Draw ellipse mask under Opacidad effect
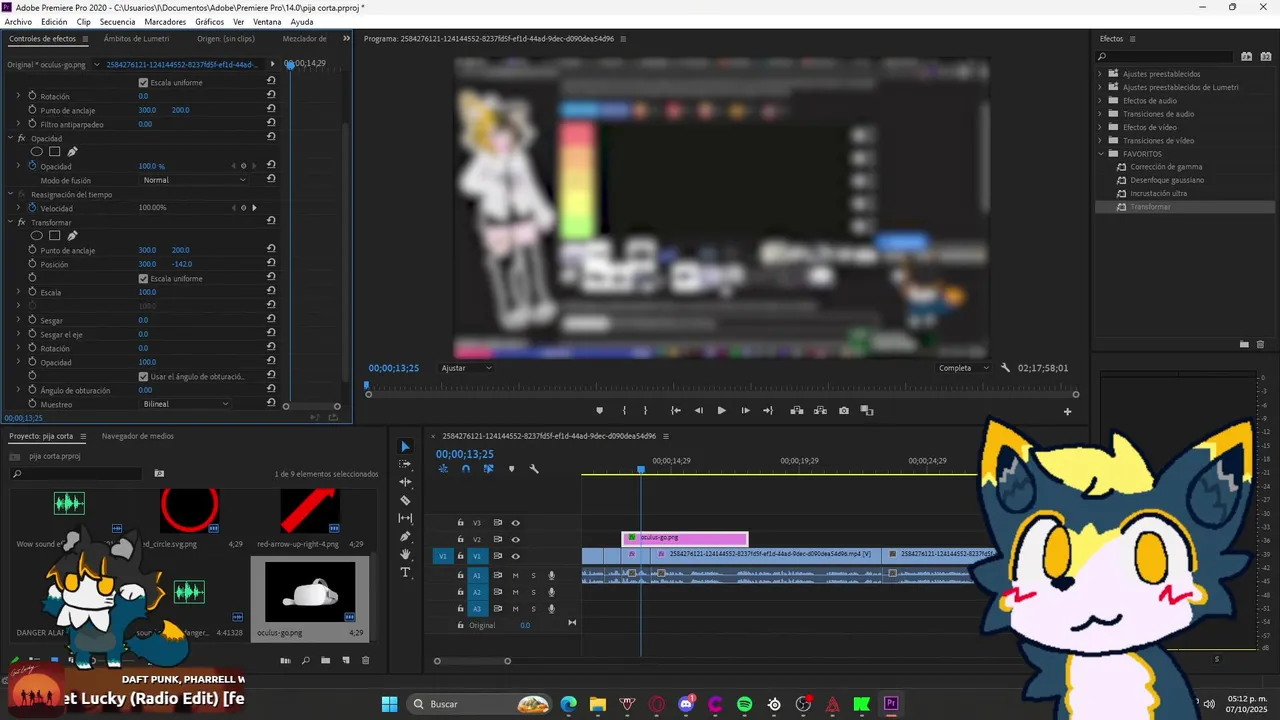The width and height of the screenshot is (1280, 720). pyautogui.click(x=37, y=152)
